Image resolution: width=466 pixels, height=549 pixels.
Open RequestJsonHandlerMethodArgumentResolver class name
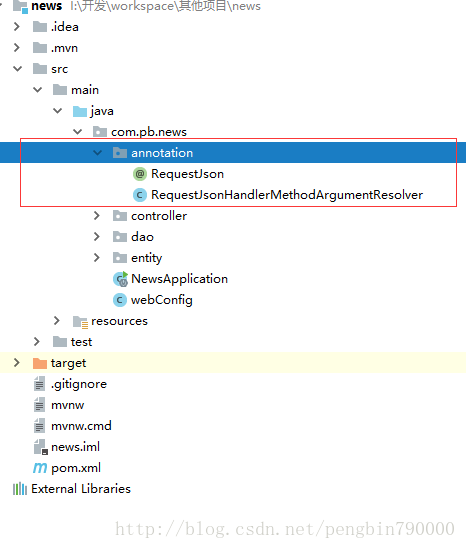pos(287,195)
